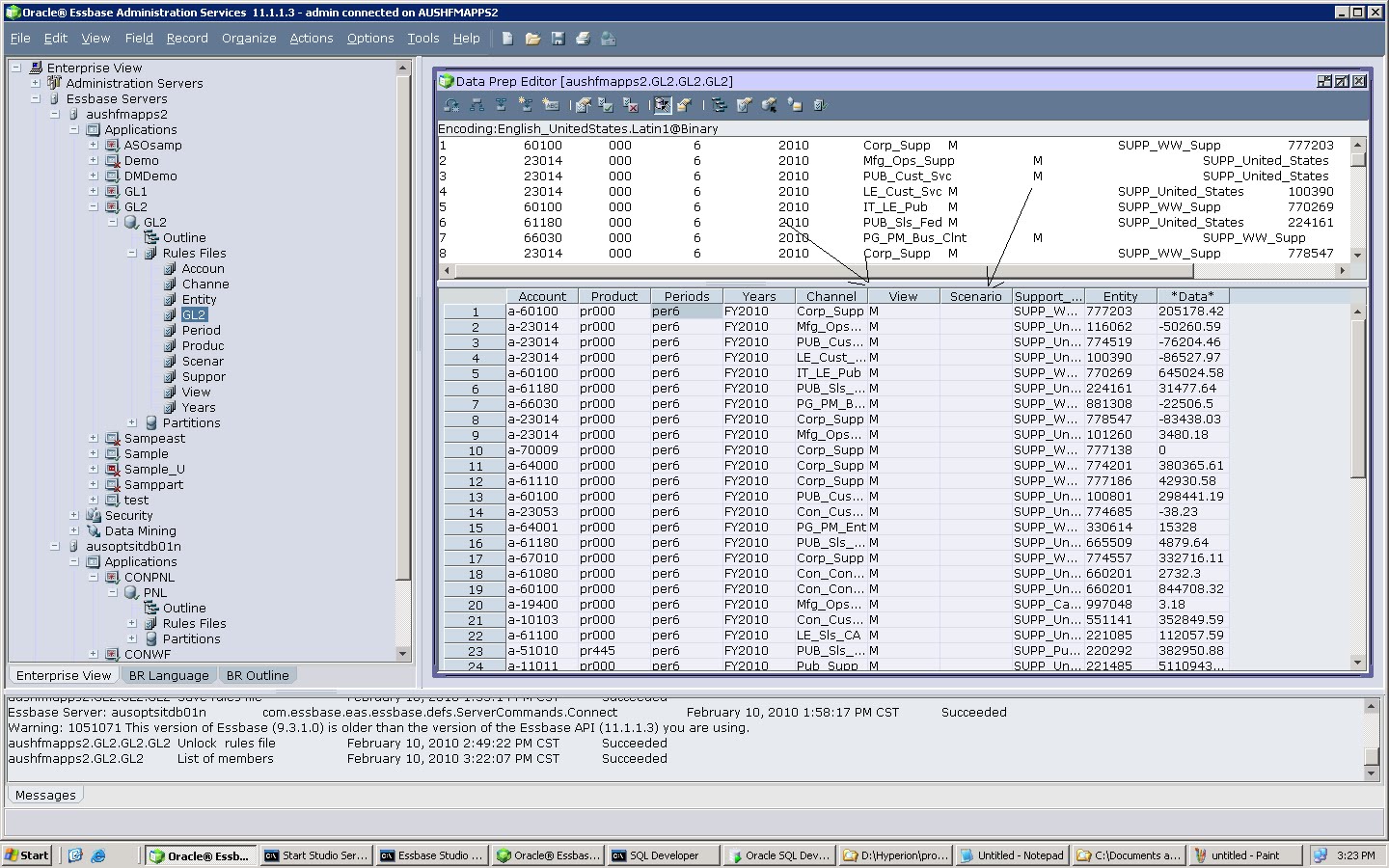The image size is (1389, 868).
Task: Click the New document icon in main toolbar
Action: (x=507, y=39)
